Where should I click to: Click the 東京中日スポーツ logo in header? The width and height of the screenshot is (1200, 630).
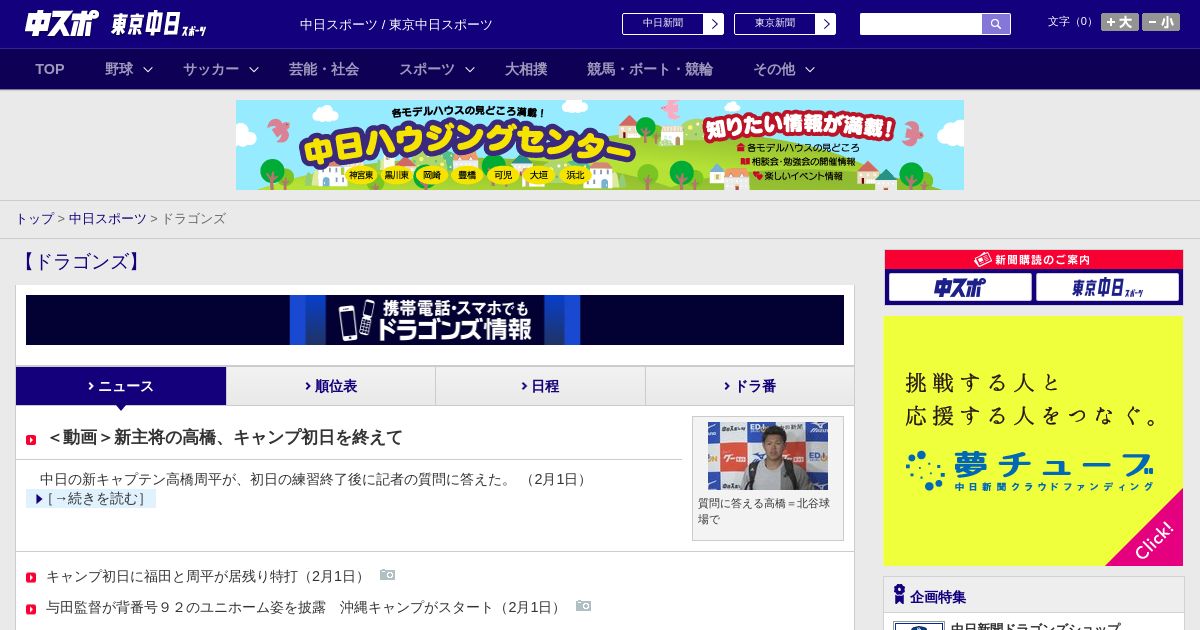click(x=159, y=24)
